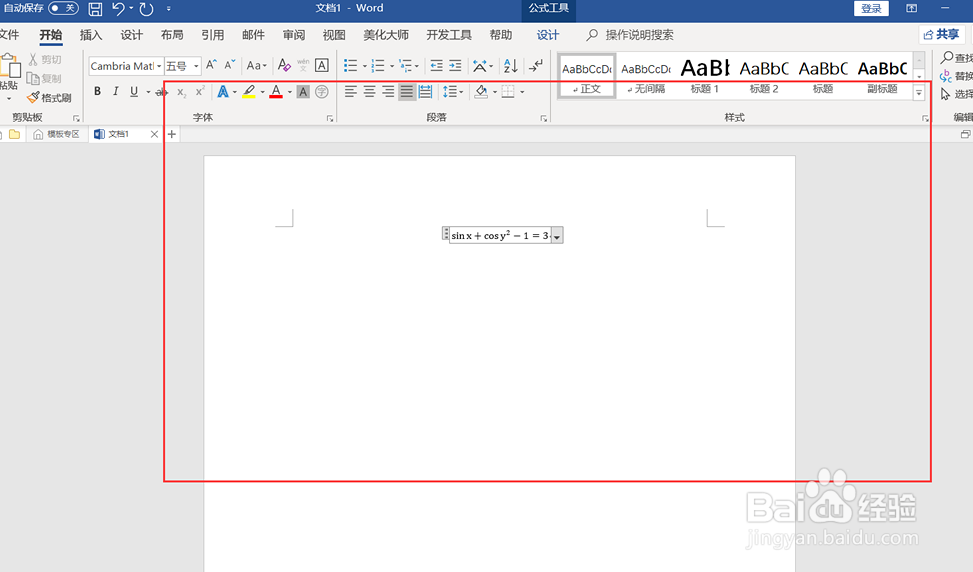Open font dialog launcher in 字体 group
The image size is (973, 572).
(x=330, y=118)
